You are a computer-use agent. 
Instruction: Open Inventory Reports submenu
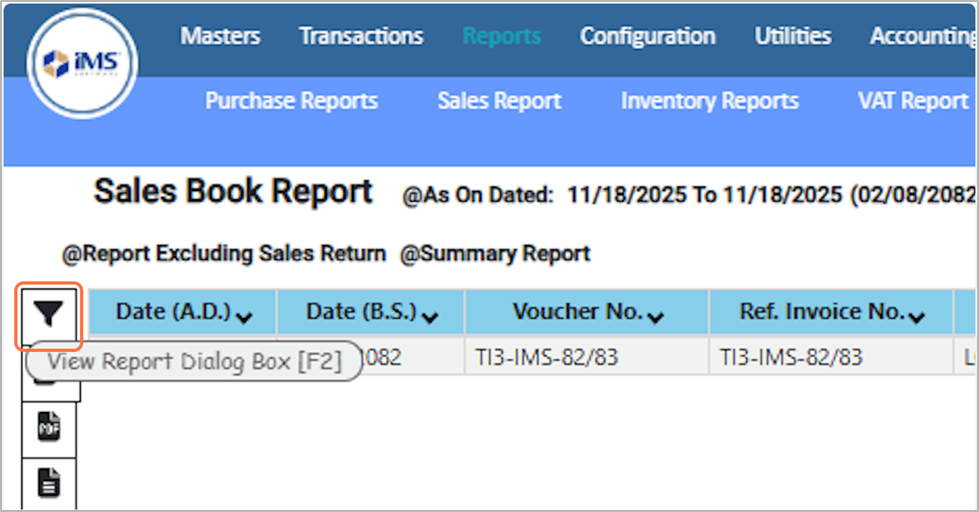tap(709, 101)
